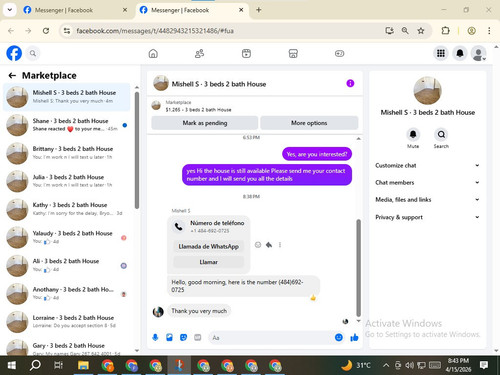The image size is (500, 375).
Task: Open the Gaming icon in top navigation
Action: coord(339,53)
